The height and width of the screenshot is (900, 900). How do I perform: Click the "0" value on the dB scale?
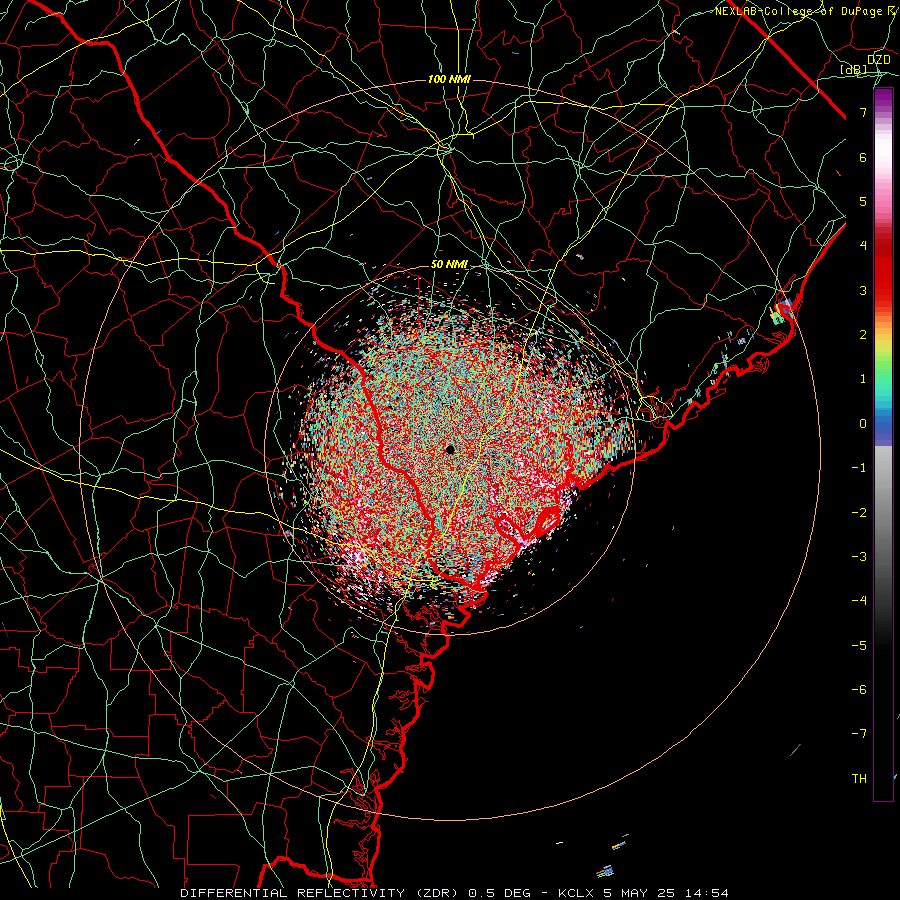click(x=863, y=424)
